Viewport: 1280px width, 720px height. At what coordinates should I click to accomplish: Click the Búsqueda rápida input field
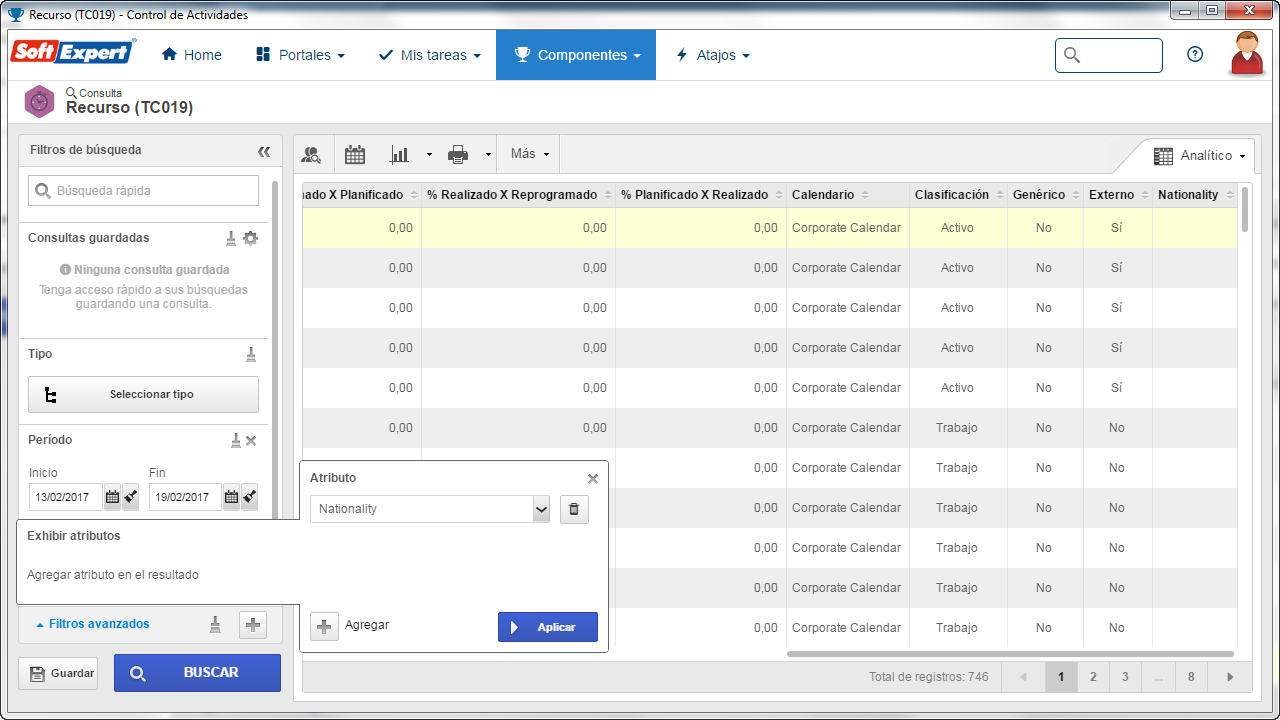click(143, 190)
